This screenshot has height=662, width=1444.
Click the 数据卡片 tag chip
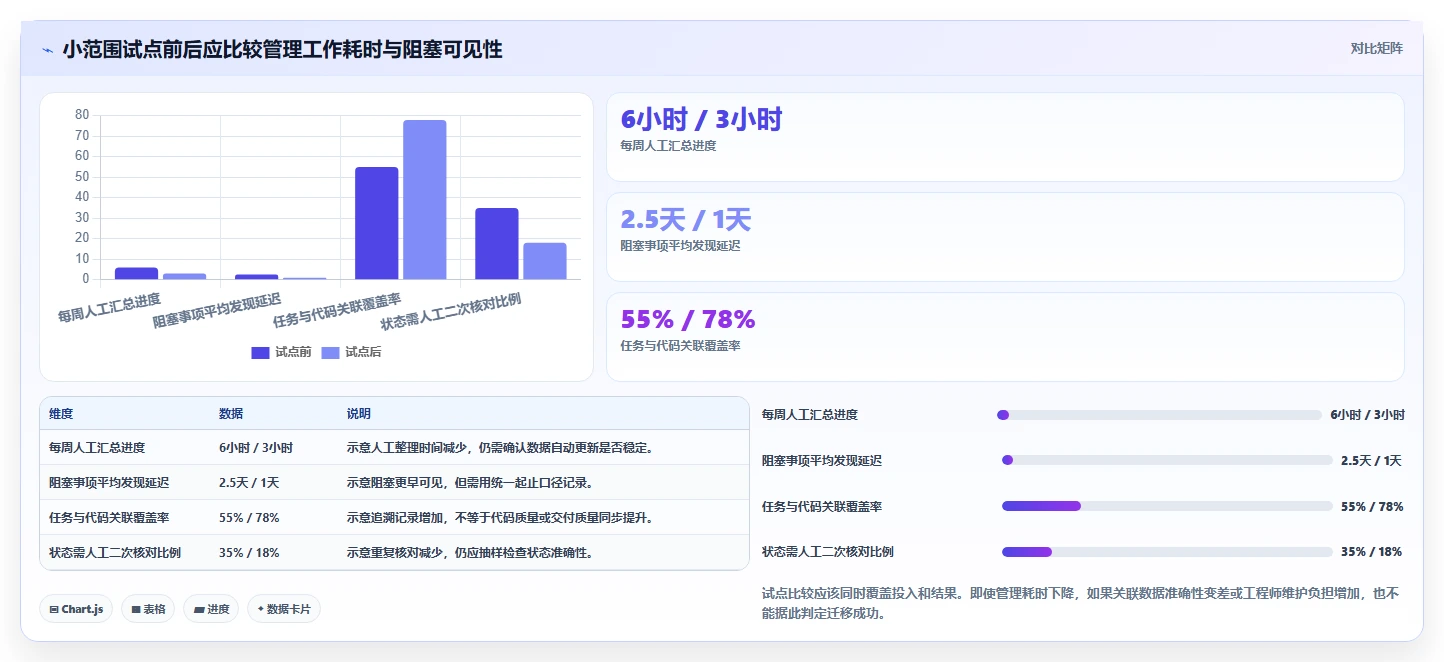coord(284,608)
